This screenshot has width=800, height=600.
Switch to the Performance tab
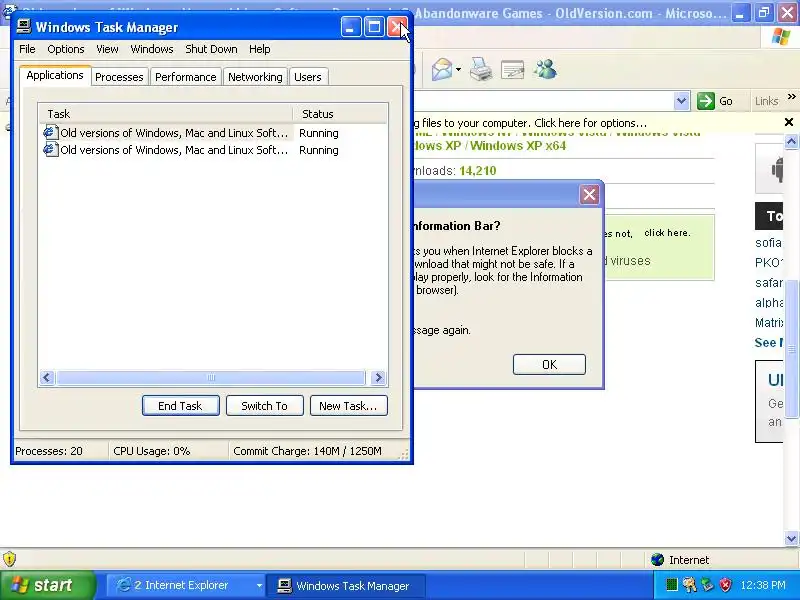tap(186, 77)
